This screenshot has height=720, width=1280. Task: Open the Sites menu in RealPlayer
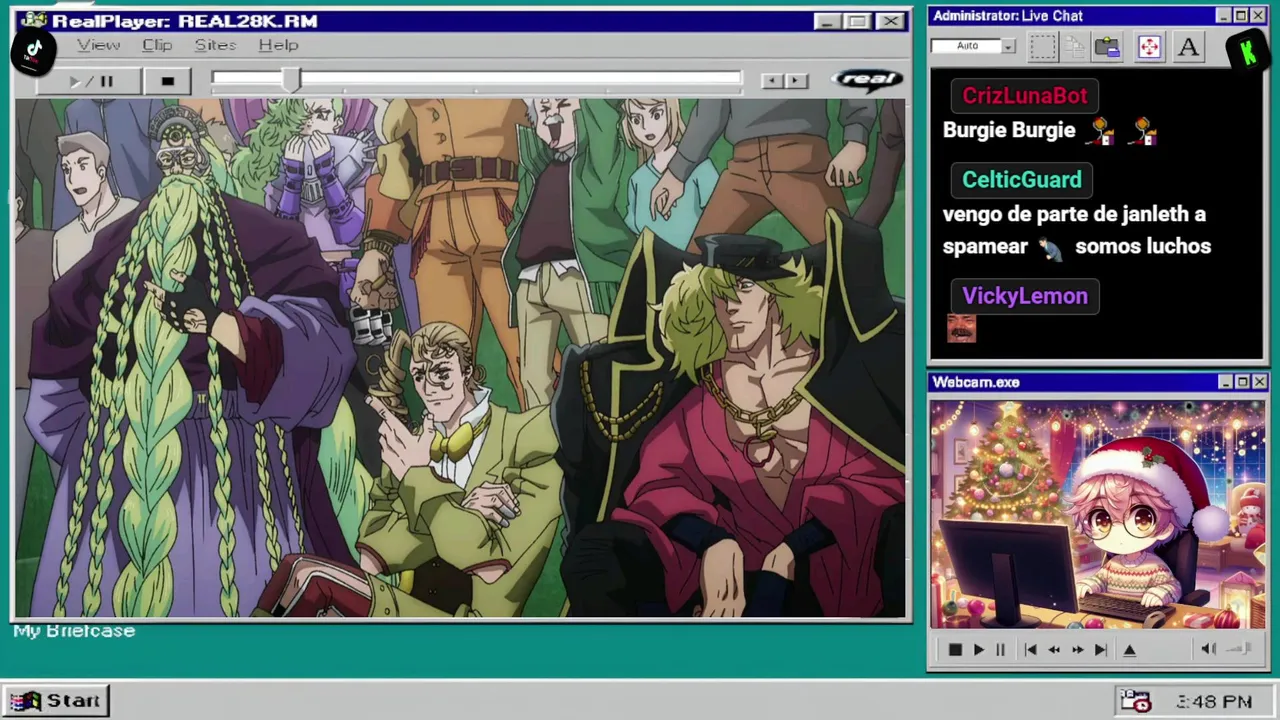point(215,45)
